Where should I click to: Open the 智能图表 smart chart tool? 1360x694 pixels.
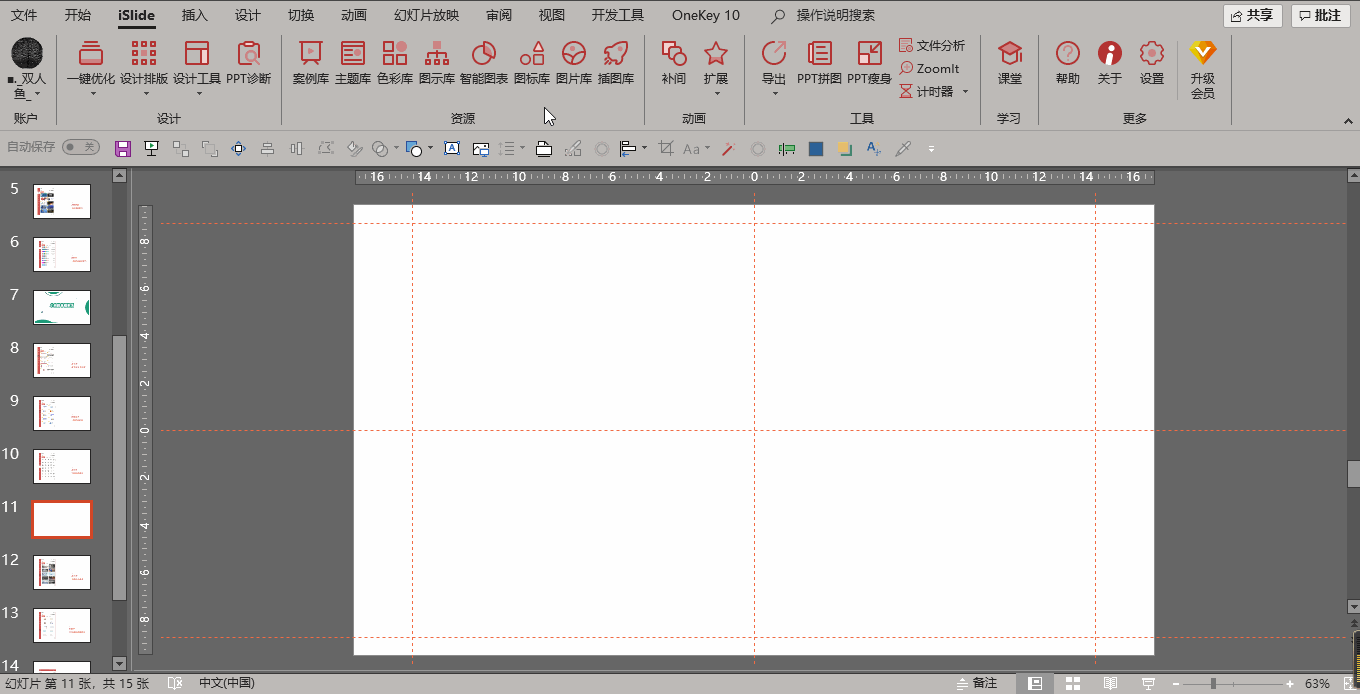point(484,63)
